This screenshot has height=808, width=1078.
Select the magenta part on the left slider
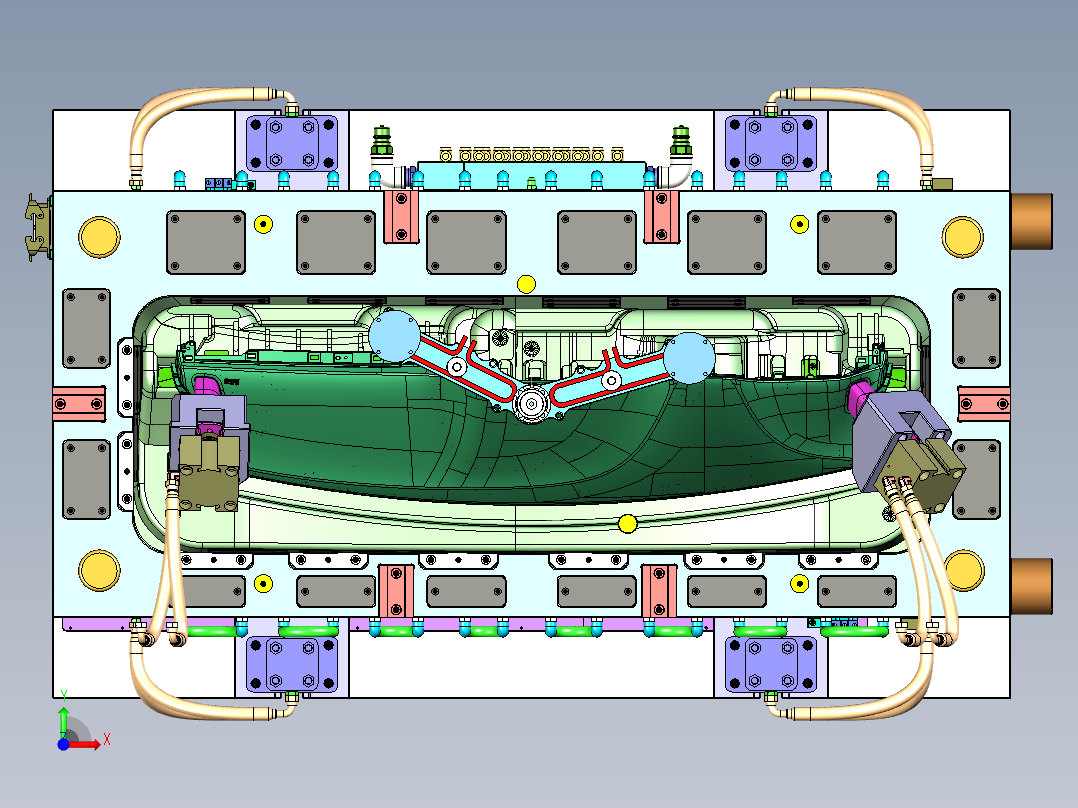(x=206, y=386)
